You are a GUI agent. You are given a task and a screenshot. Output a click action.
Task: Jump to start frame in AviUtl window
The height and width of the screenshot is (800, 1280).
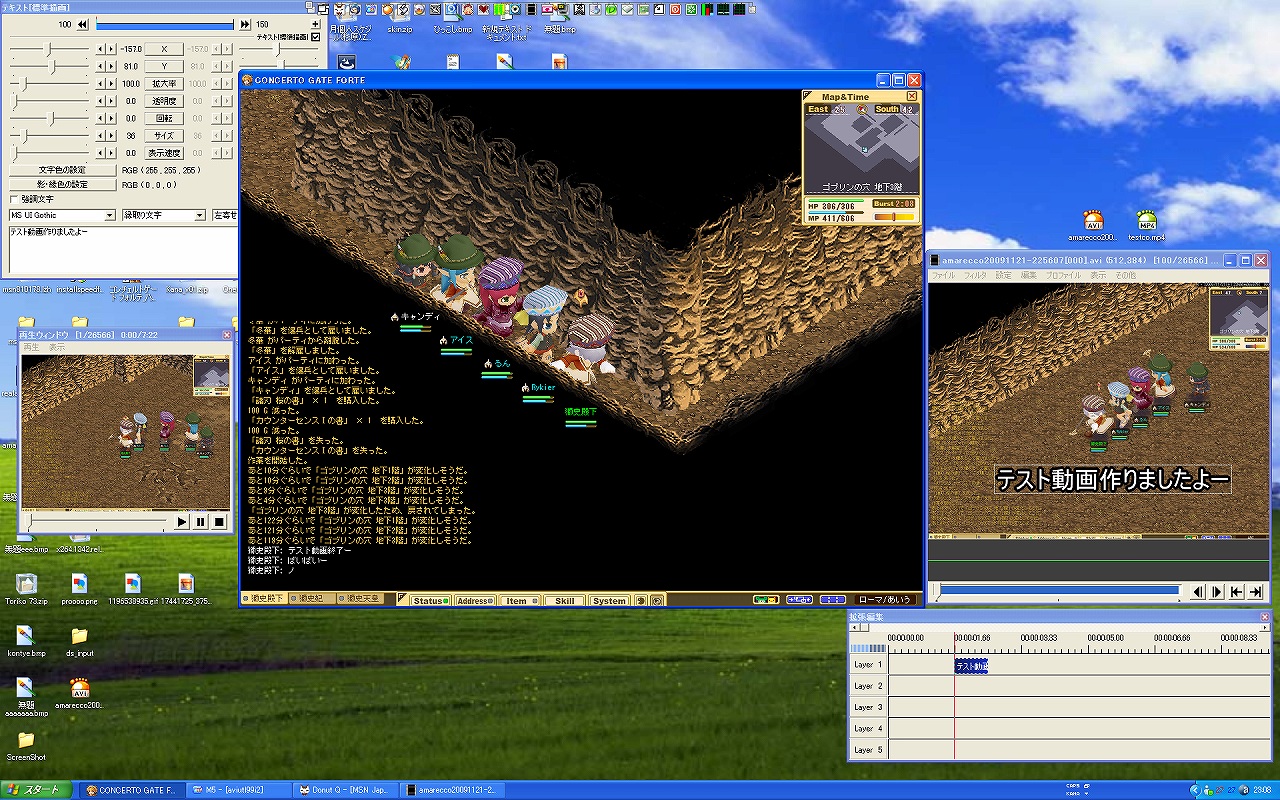pyautogui.click(x=1237, y=592)
